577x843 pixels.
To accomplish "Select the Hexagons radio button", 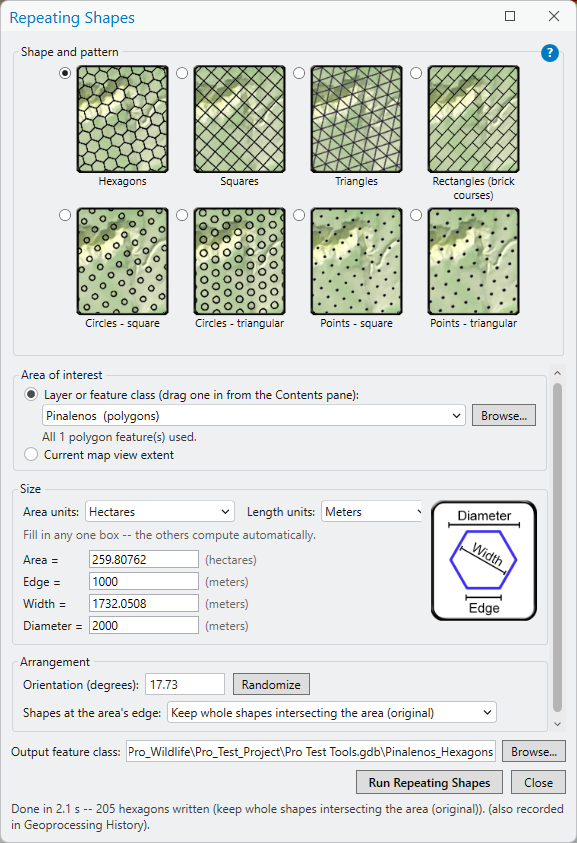I will point(65,73).
